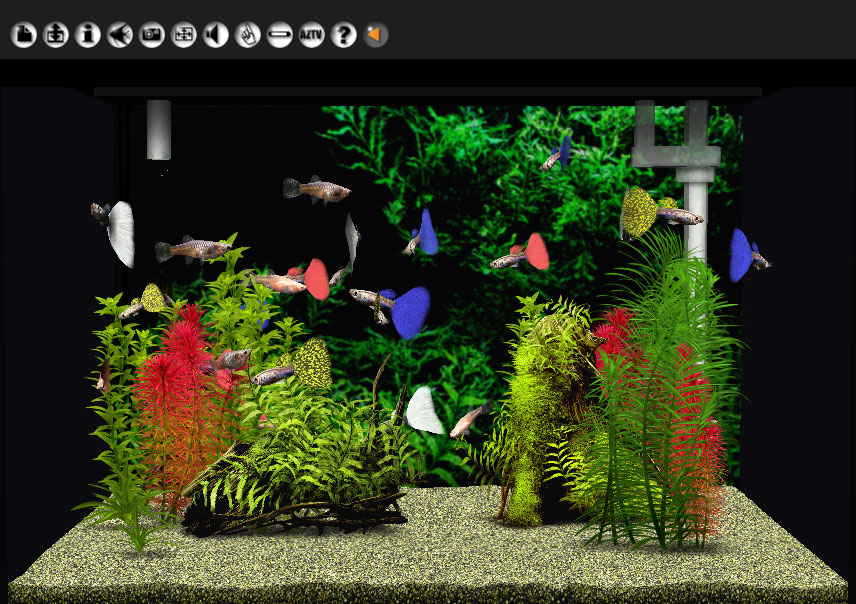Take a snapshot with the camera icon
Image resolution: width=856 pixels, height=604 pixels.
coord(152,35)
